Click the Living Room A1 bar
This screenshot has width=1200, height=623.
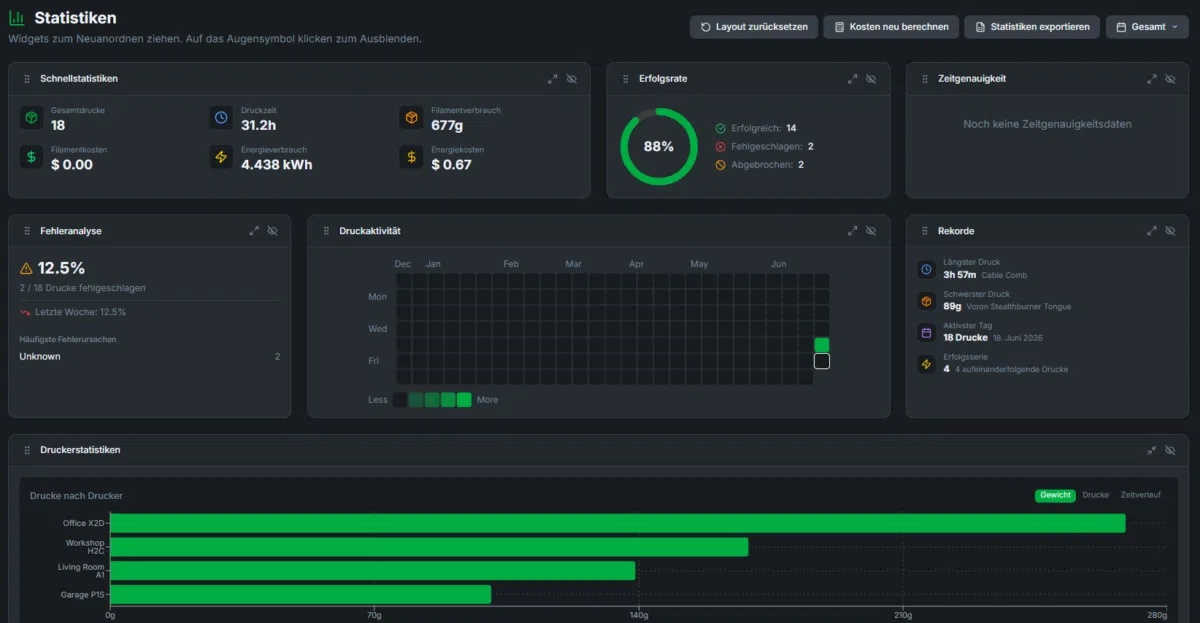[x=373, y=571]
